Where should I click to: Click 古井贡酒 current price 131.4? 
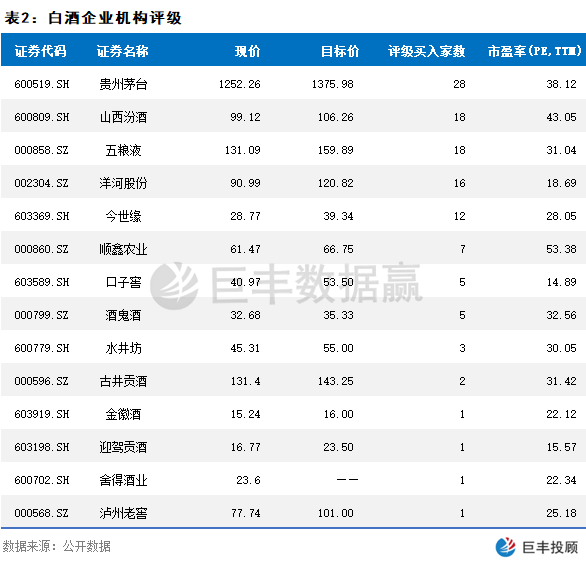click(x=246, y=381)
